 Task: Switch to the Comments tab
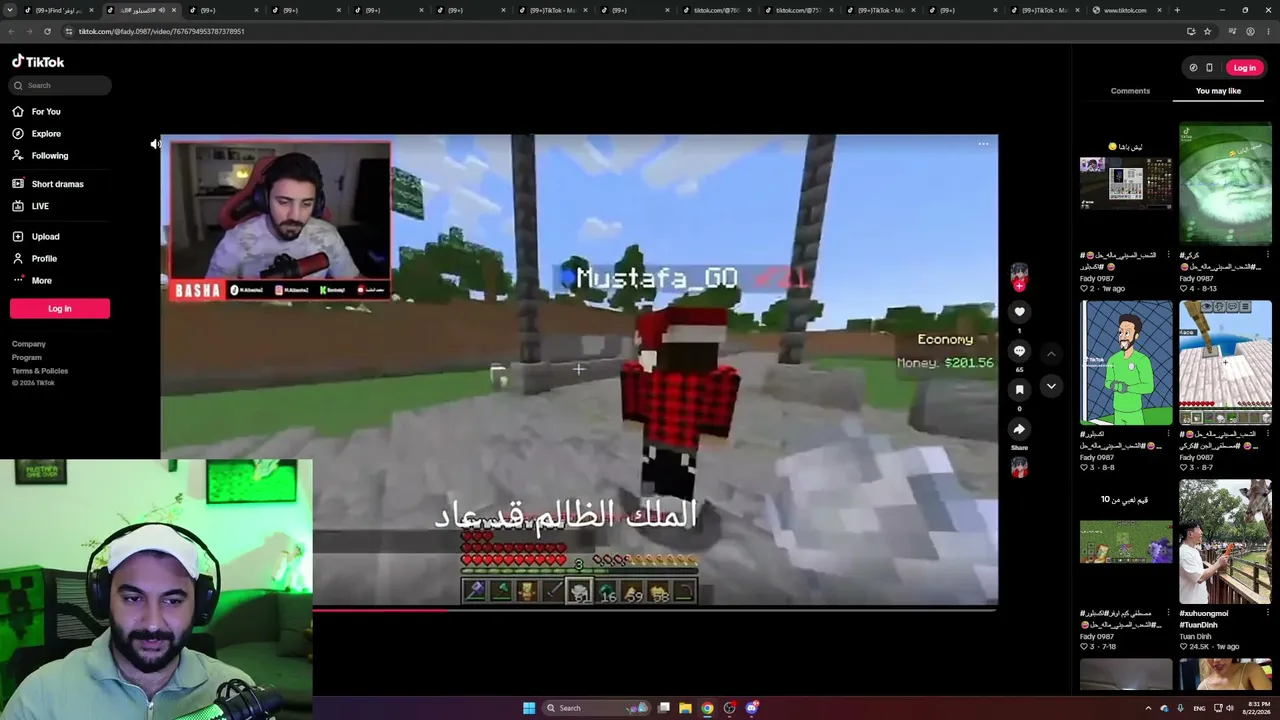tap(1130, 91)
